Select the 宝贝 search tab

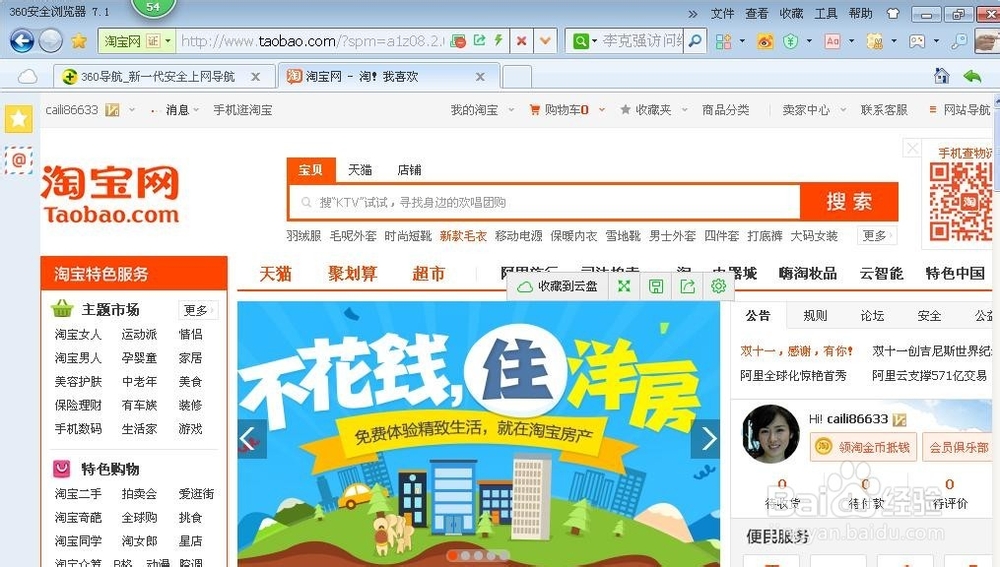pos(311,170)
